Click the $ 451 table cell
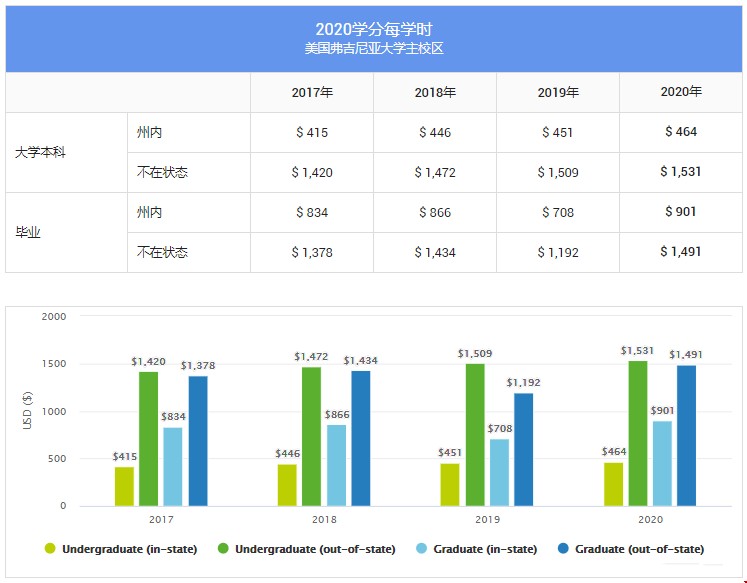 pos(558,132)
